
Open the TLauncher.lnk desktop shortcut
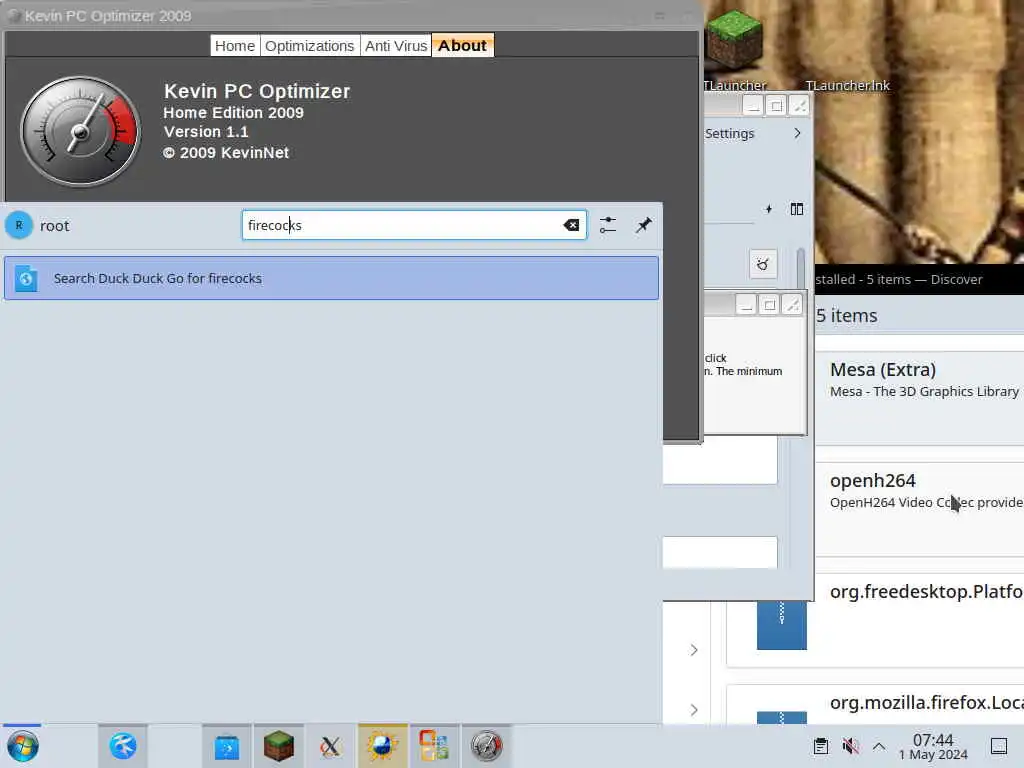pyautogui.click(x=848, y=86)
